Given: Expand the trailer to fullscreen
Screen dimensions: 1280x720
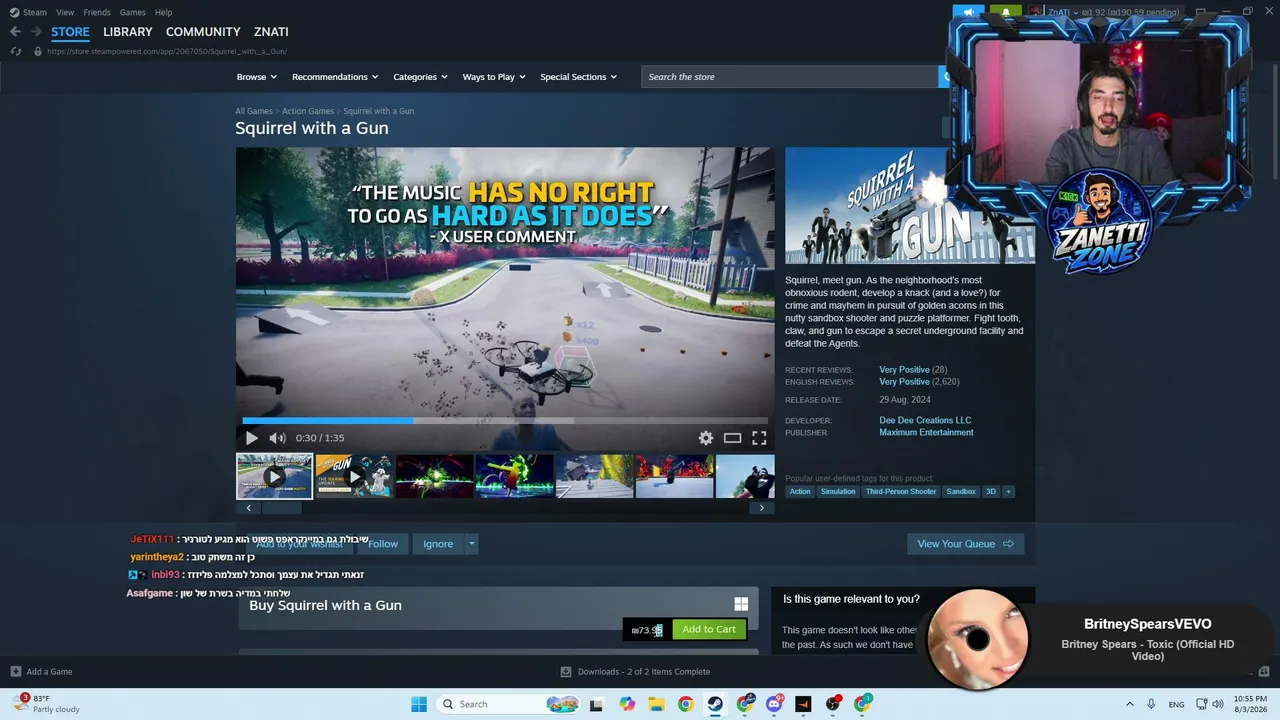Looking at the screenshot, I should [759, 438].
